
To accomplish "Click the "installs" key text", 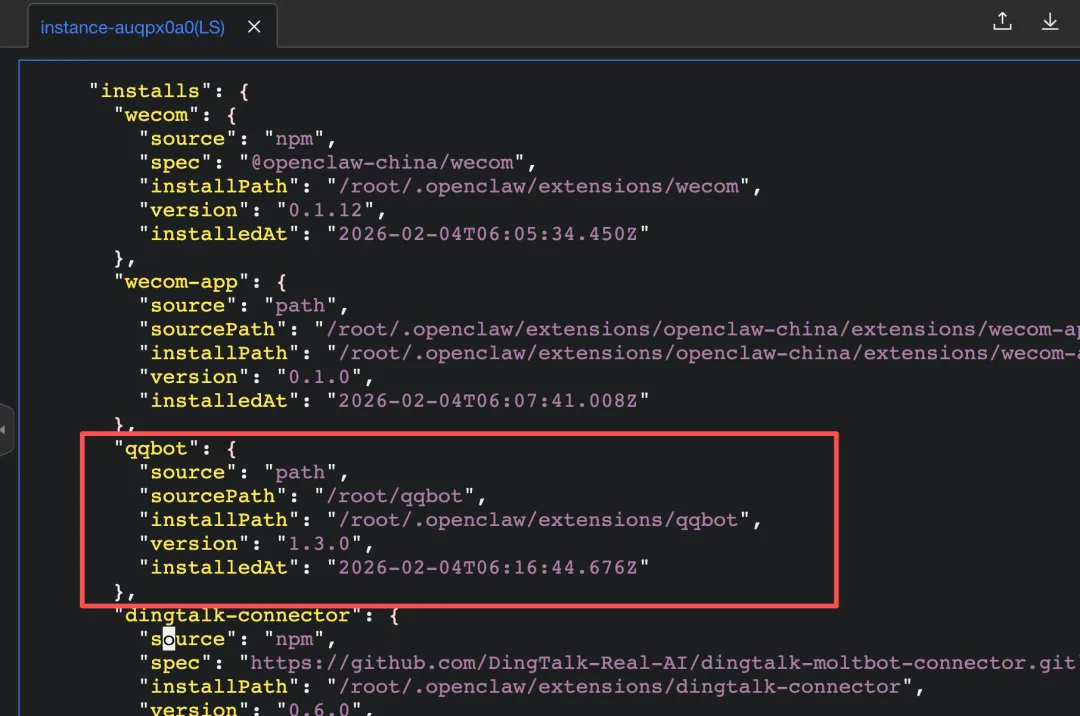I will (x=150, y=91).
